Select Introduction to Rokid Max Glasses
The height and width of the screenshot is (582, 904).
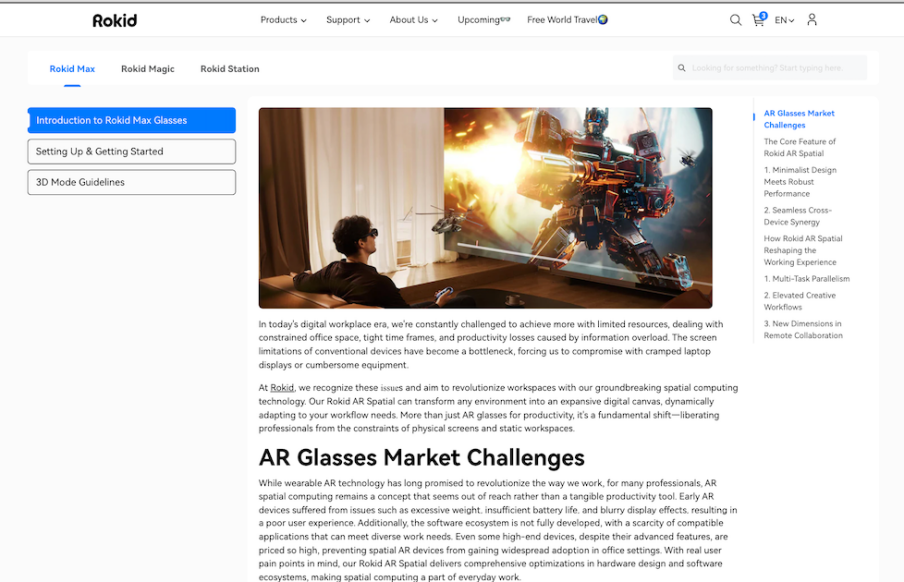pyautogui.click(x=131, y=120)
